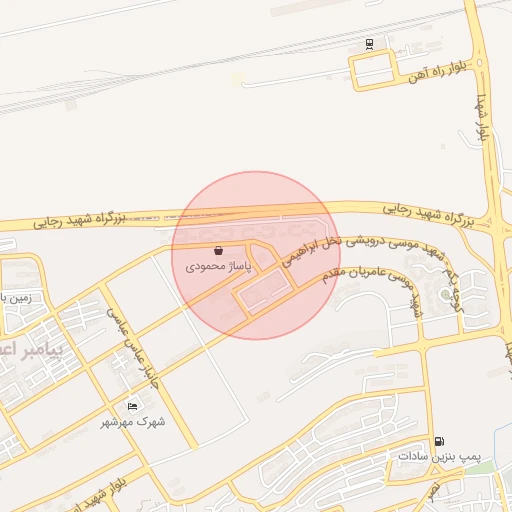The height and width of the screenshot is (512, 512).
Task: Click the پاساژ محمودی place label
Action: pos(218,266)
